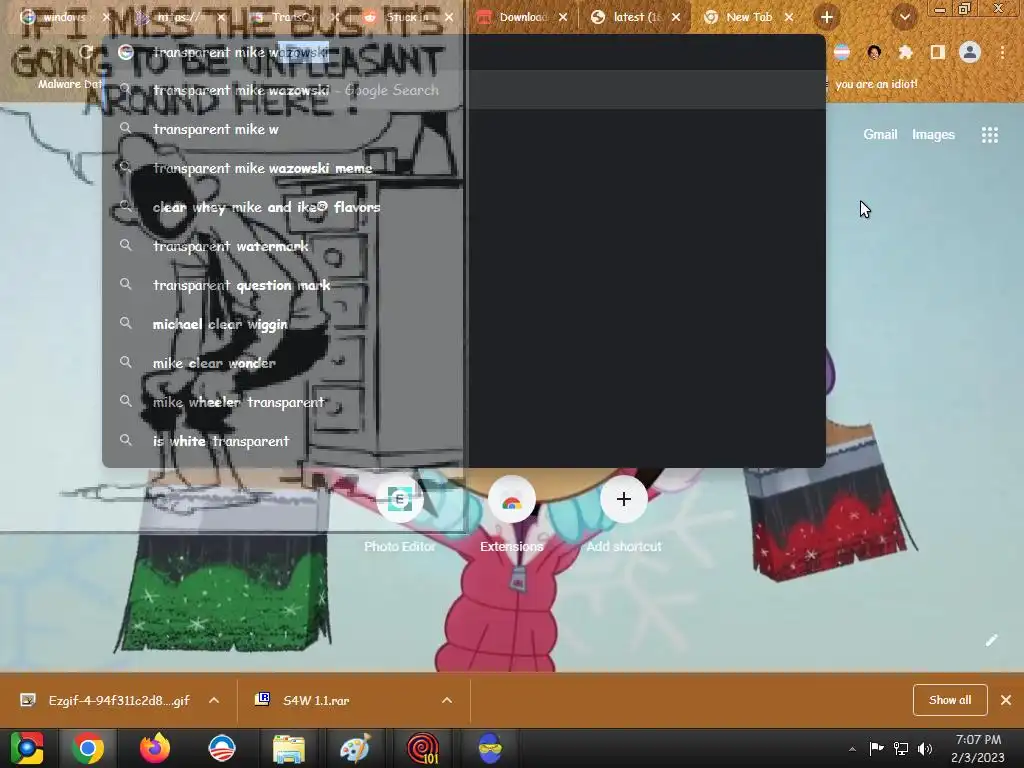Open a new tab with plus button

click(827, 18)
